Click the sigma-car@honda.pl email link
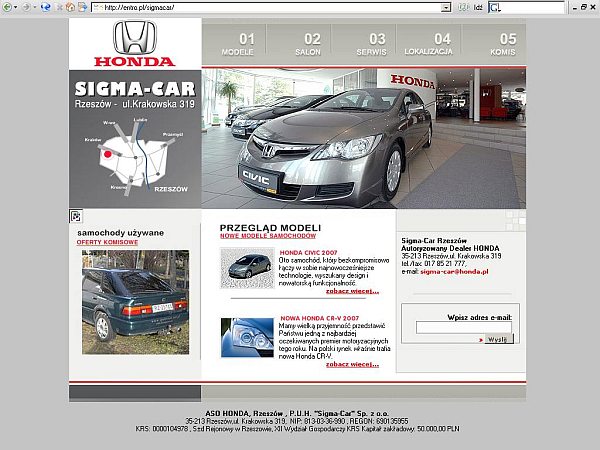This screenshot has width=600, height=450. [454, 272]
